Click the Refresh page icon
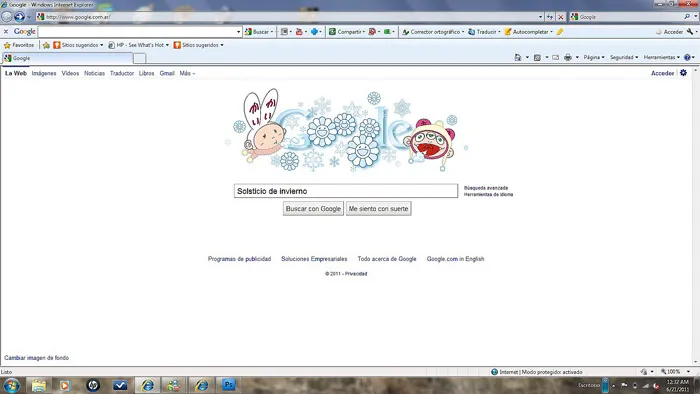700x394 pixels. tap(550, 17)
